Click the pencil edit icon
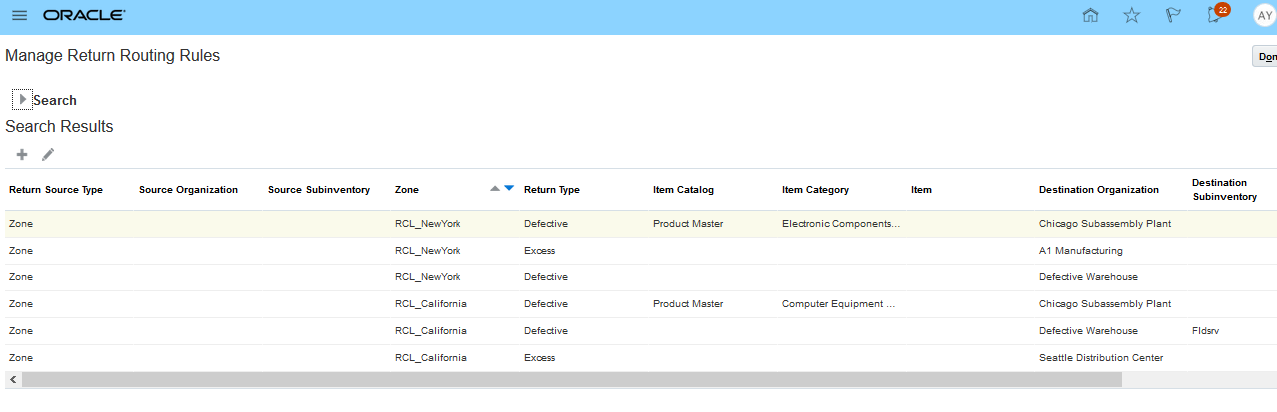This screenshot has width=1277, height=412. [48, 154]
